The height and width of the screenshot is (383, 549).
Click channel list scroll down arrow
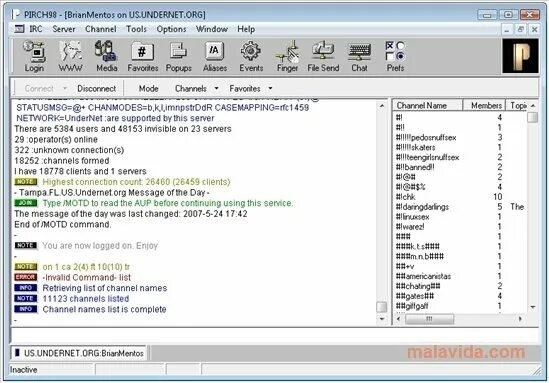point(533,307)
